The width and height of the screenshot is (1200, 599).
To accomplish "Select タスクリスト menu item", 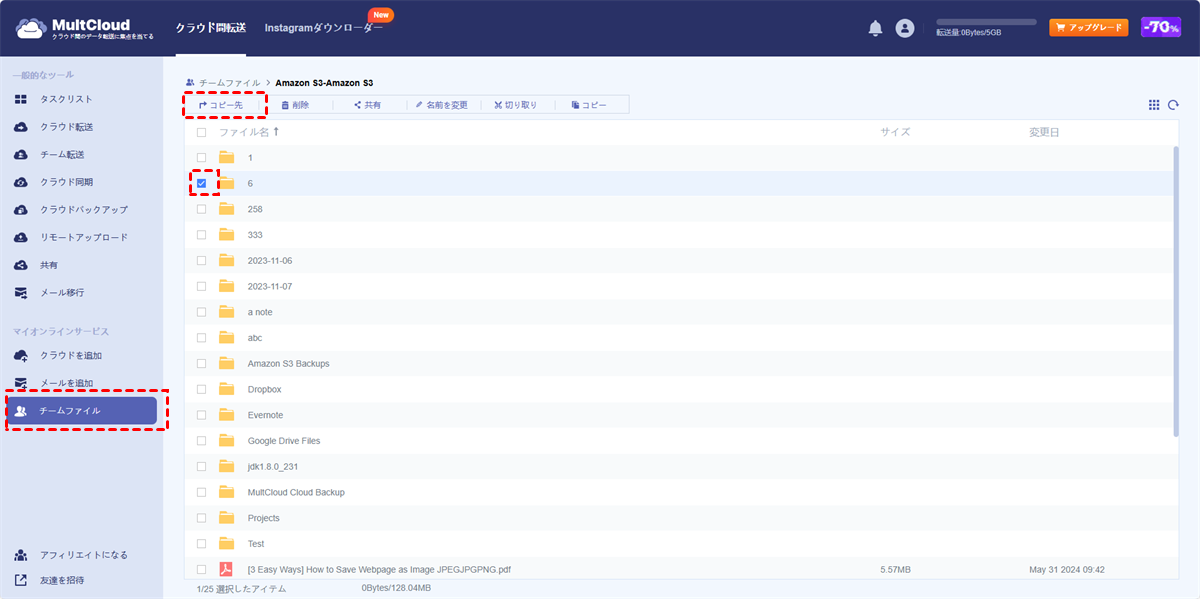I will [66, 99].
